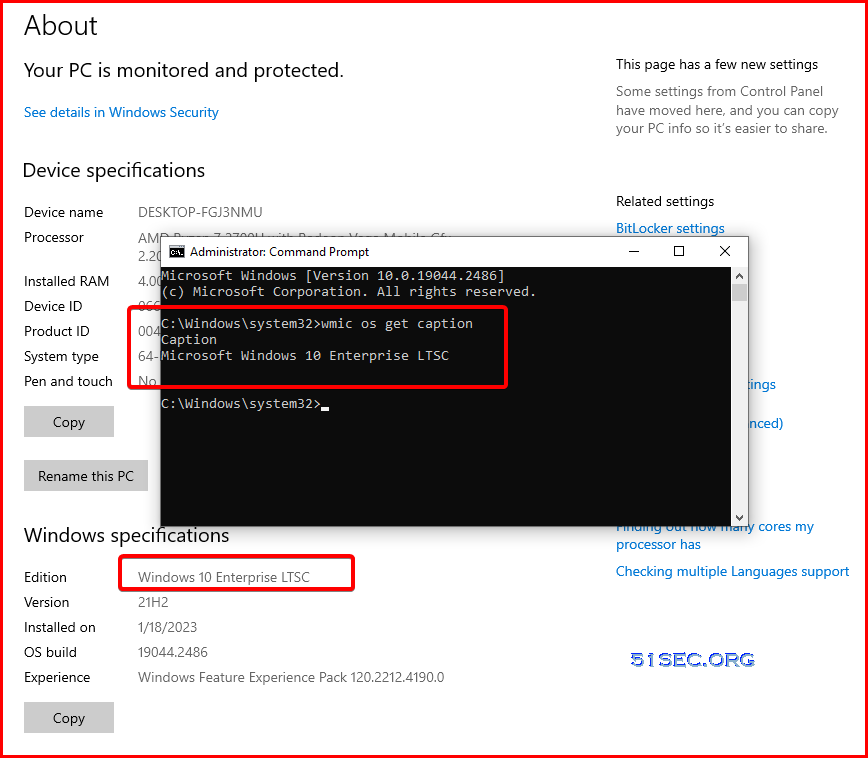This screenshot has height=758, width=868.
Task: Select the Windows Feature Experience Pack value
Action: coord(291,677)
